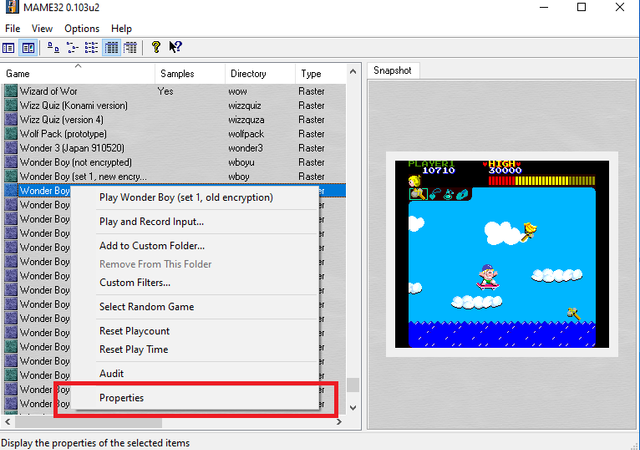Click the Wonder 3 (Japan 910520) icon

click(x=11, y=148)
